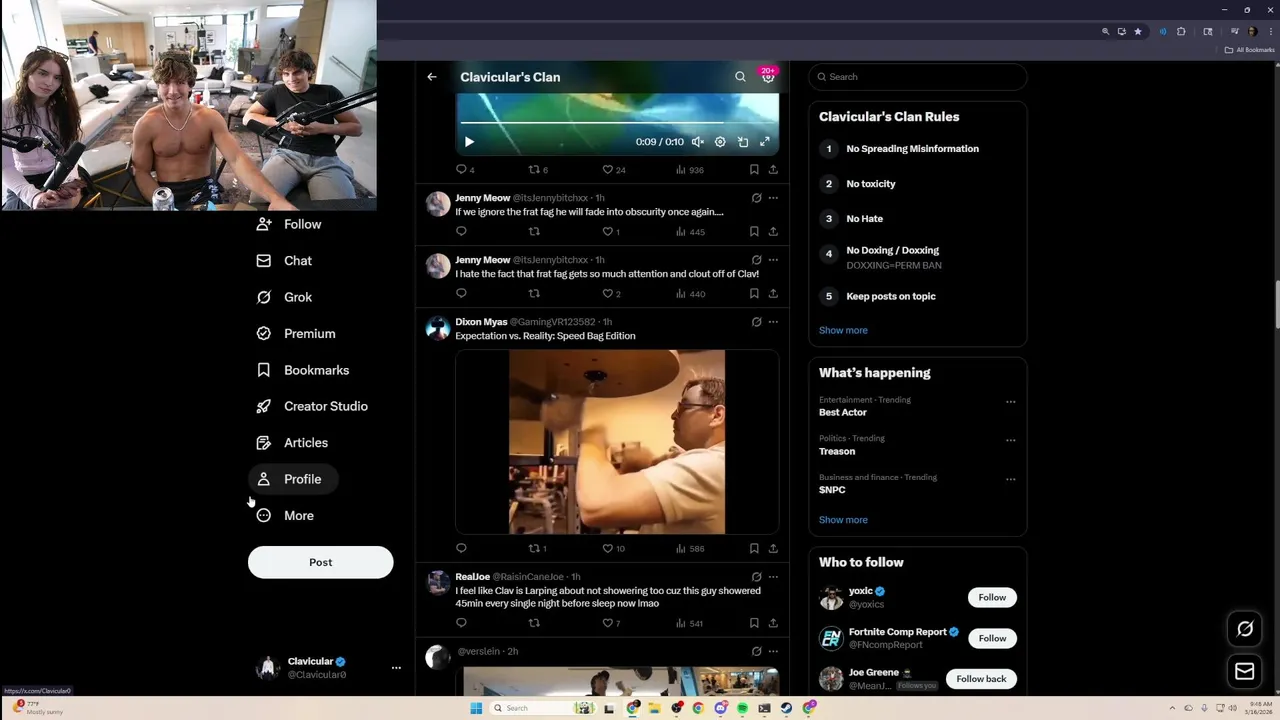Seek on the video progress bar
Image resolution: width=1280 pixels, height=720 pixels.
(617, 123)
